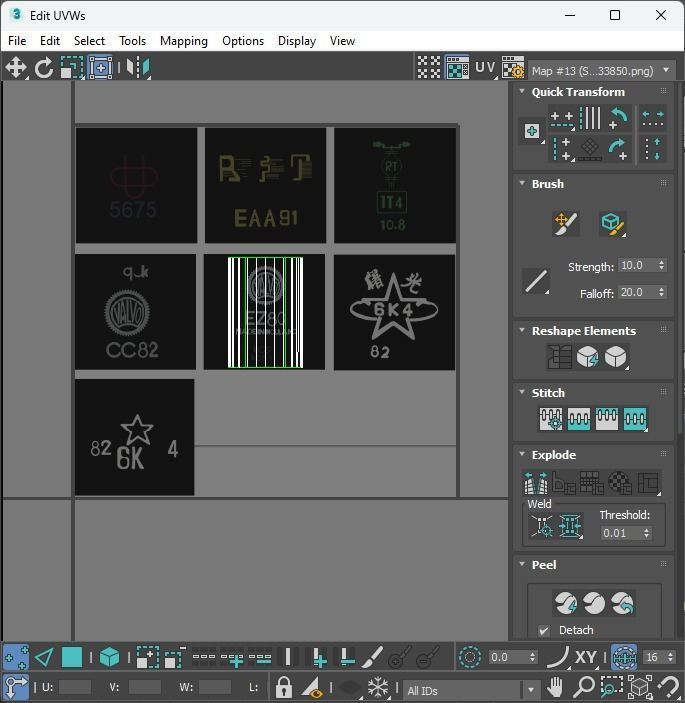
Task: Enable Edge sub-object mode
Action: point(44,658)
